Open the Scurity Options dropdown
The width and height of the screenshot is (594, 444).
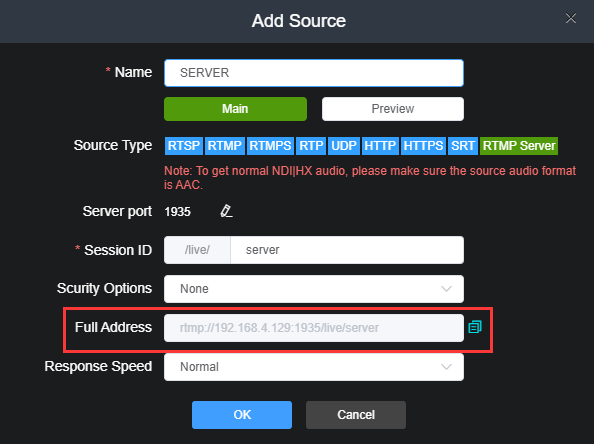tap(314, 289)
